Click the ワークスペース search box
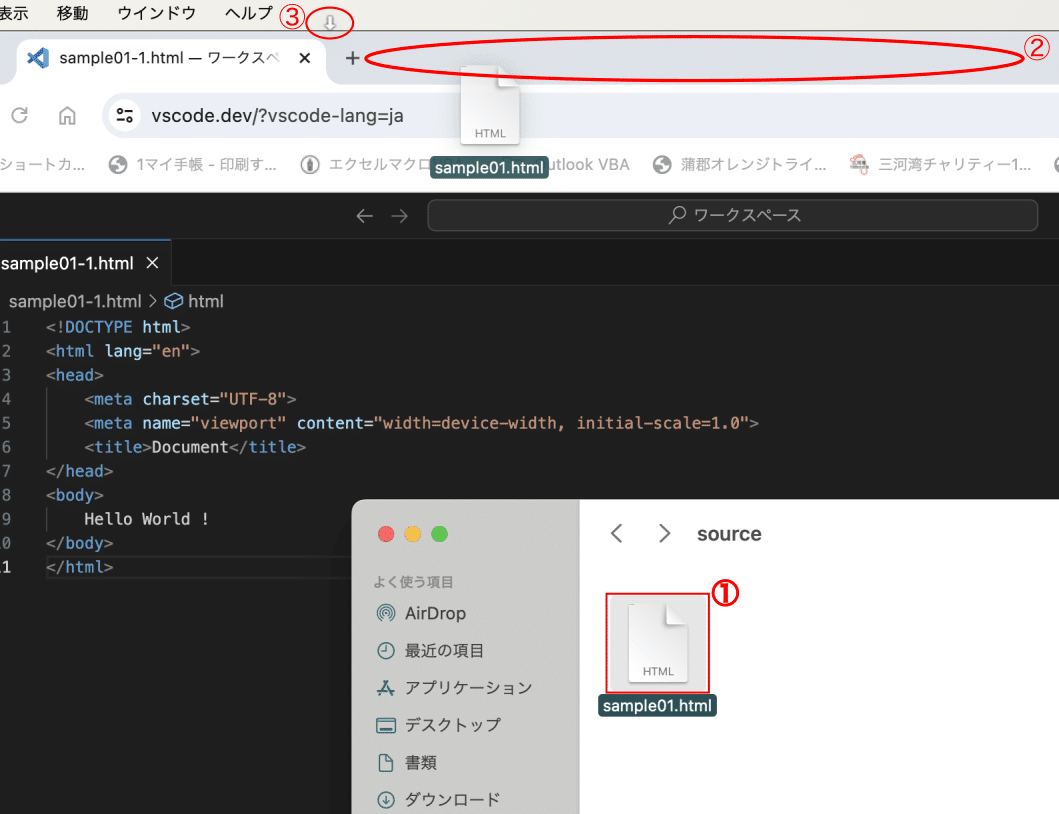Screen dimensions: 1059x814 click(733, 215)
